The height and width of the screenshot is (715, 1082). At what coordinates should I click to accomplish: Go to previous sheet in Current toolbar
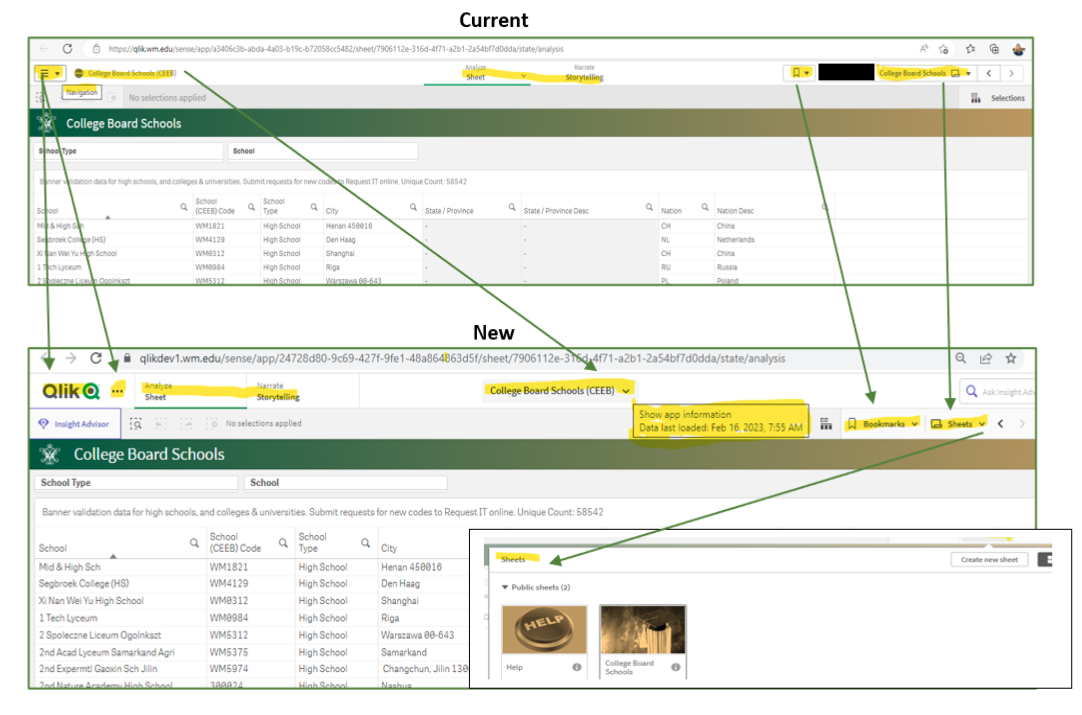pos(989,73)
